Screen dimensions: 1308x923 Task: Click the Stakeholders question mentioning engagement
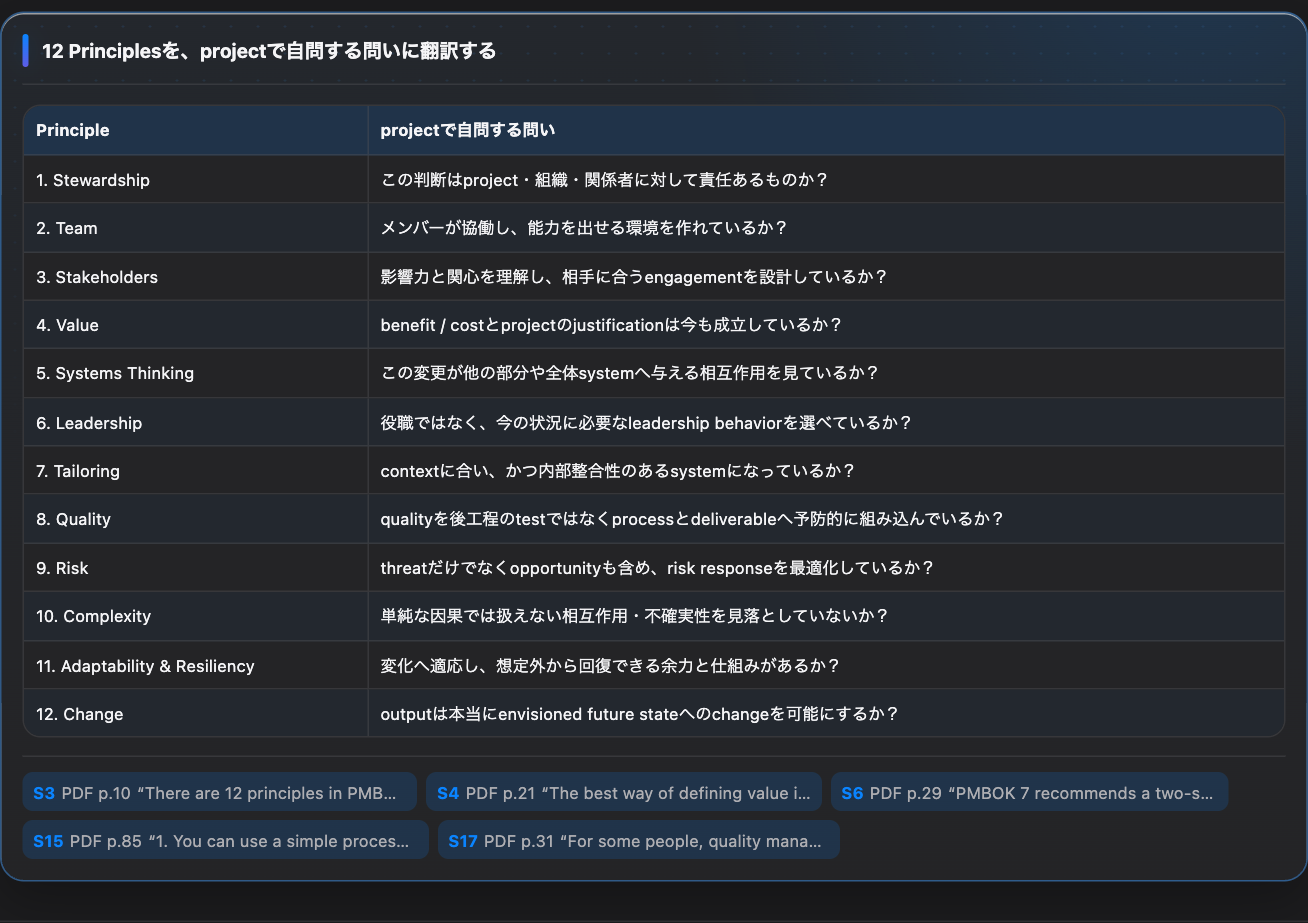click(x=826, y=277)
